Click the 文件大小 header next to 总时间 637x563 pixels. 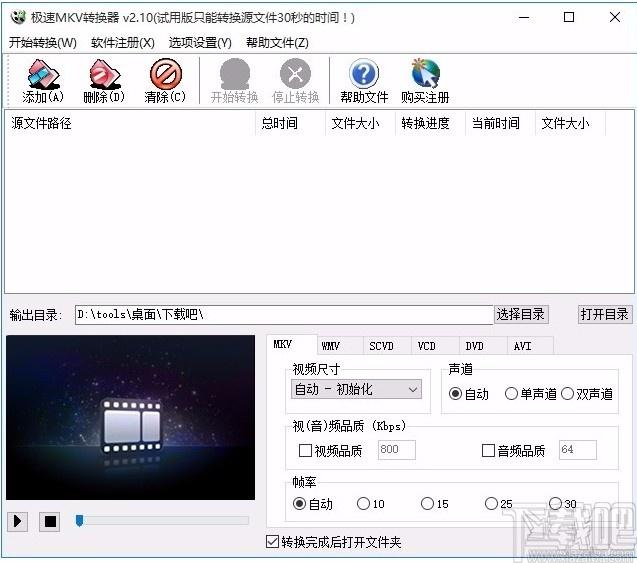(360, 123)
